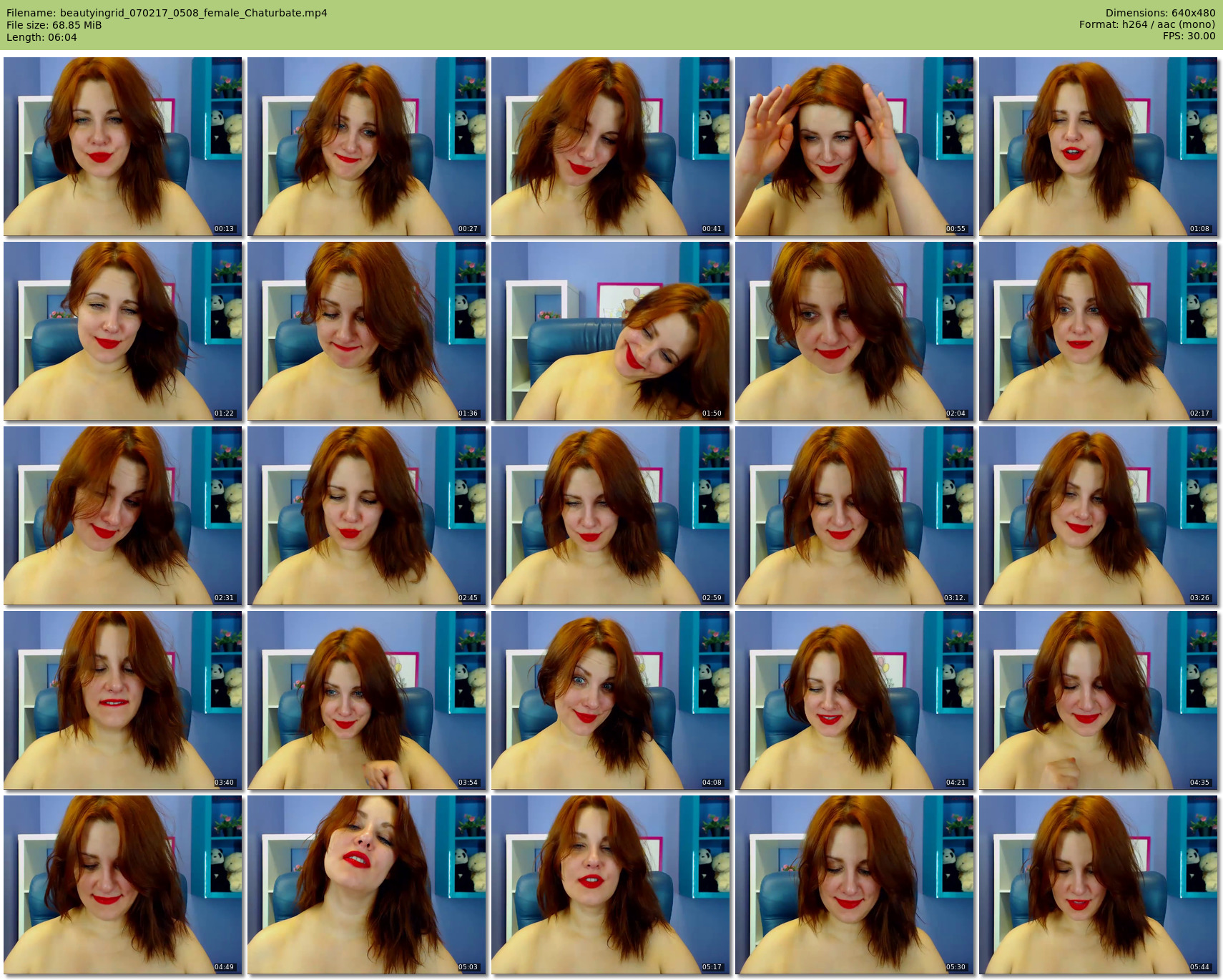Click the frame marked 02:45
Image resolution: width=1223 pixels, height=980 pixels.
367,516
